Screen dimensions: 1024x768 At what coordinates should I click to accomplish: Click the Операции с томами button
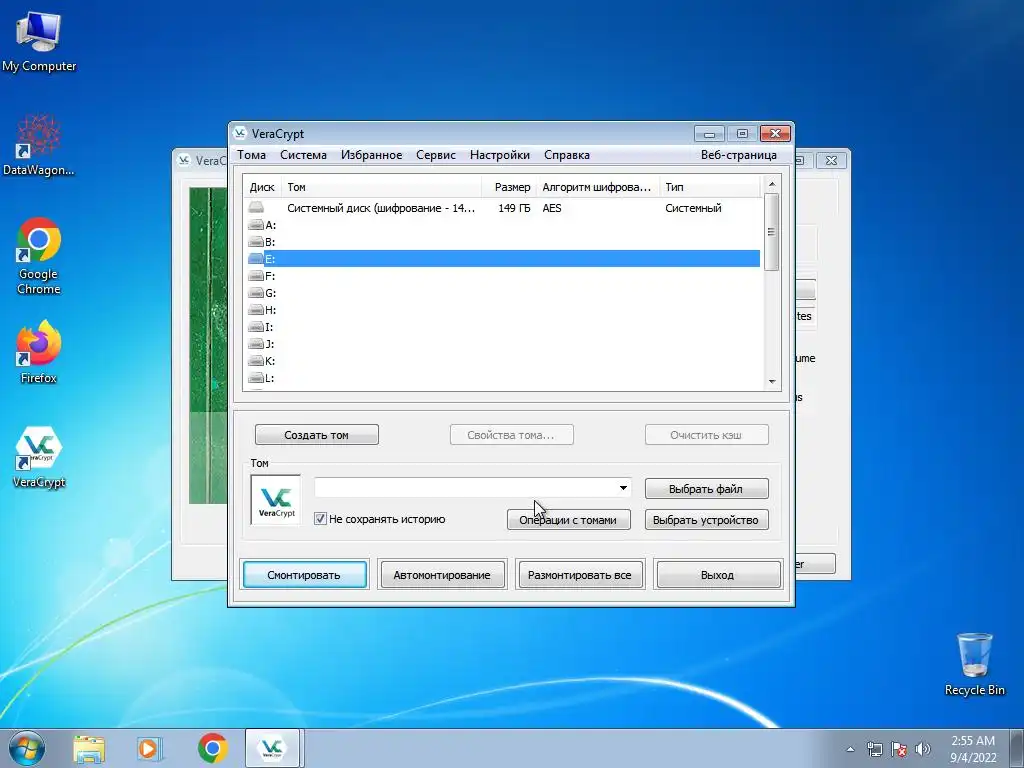tap(569, 520)
